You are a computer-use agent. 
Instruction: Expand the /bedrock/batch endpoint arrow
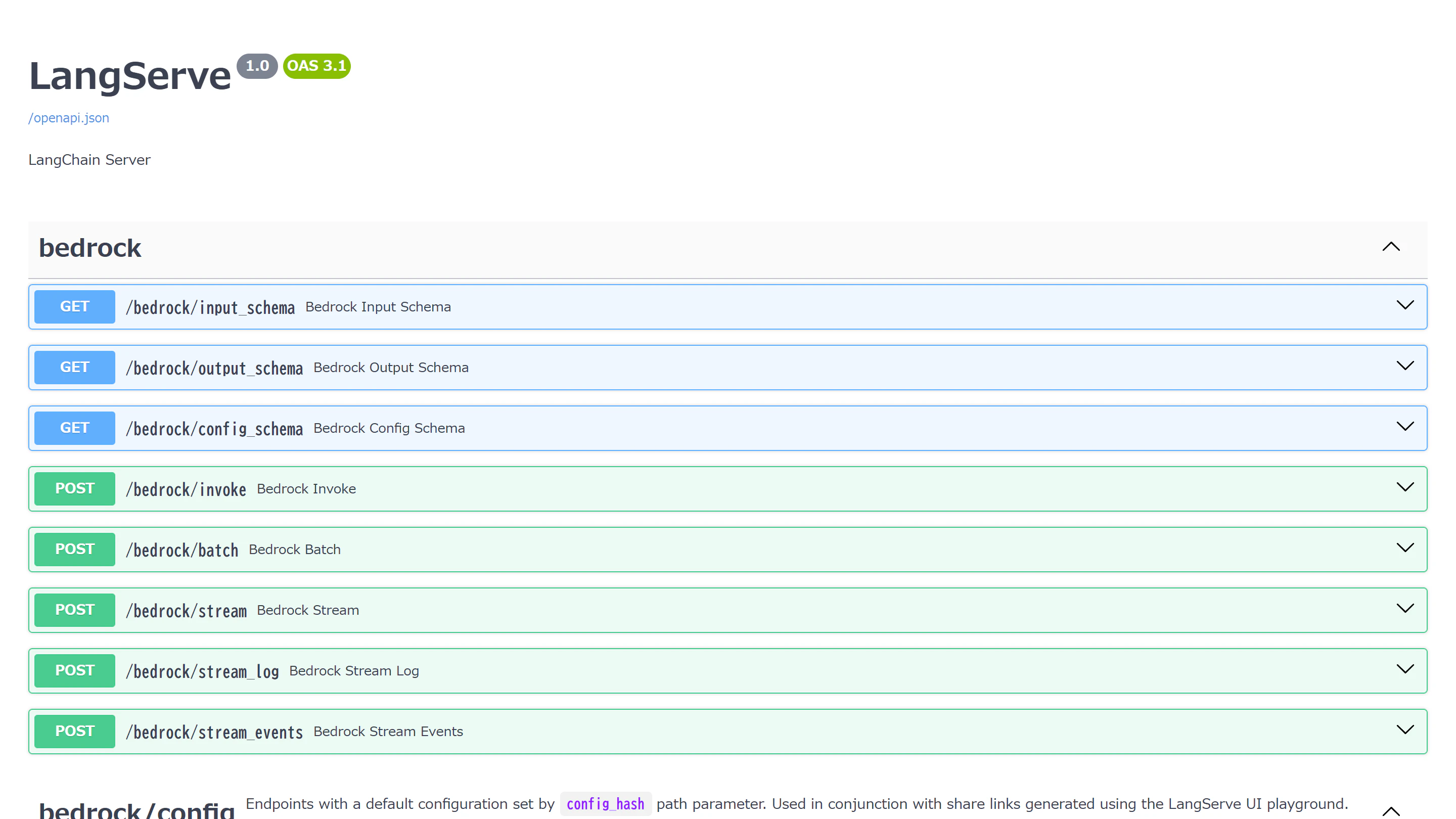pos(1405,548)
